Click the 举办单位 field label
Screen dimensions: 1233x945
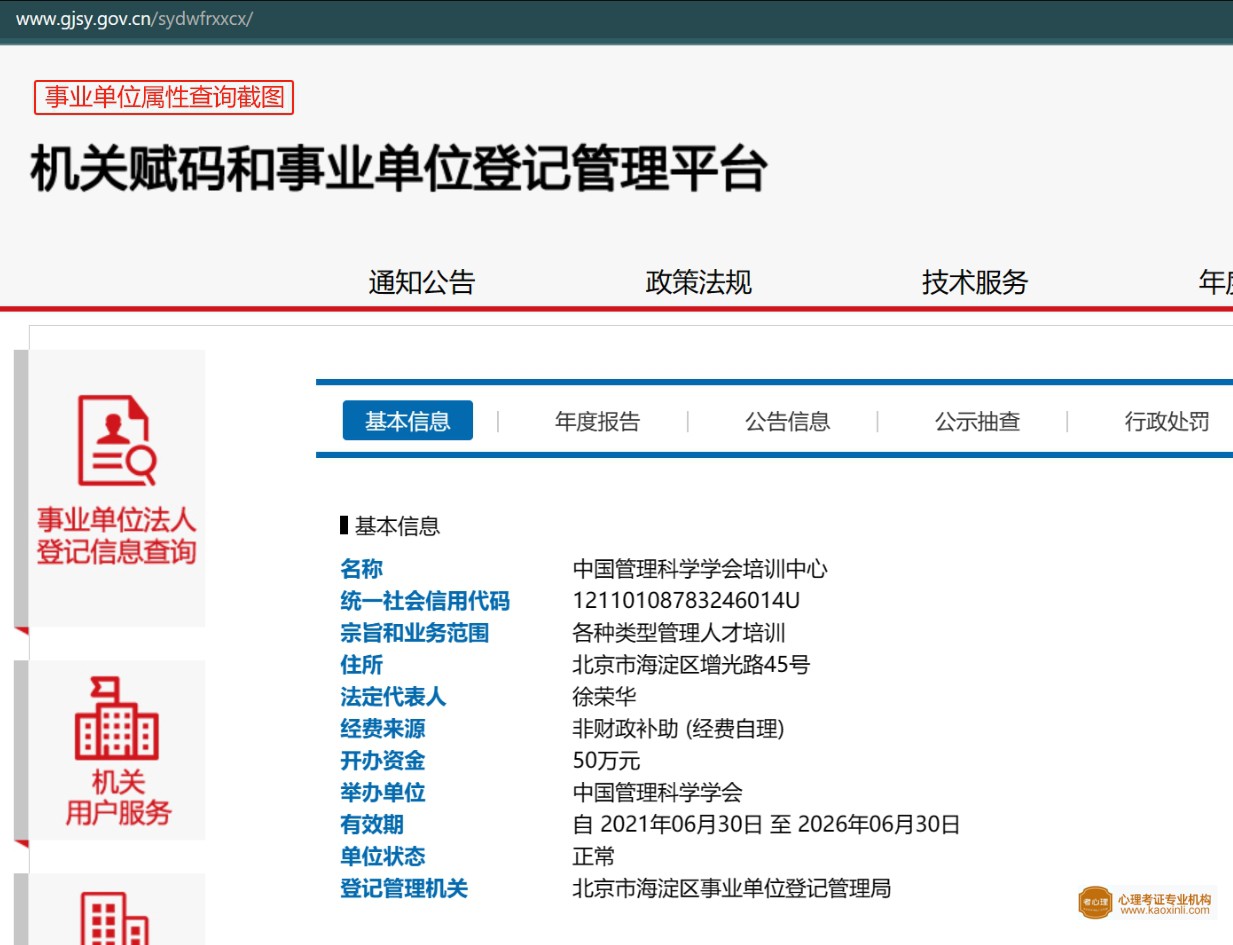(x=382, y=794)
